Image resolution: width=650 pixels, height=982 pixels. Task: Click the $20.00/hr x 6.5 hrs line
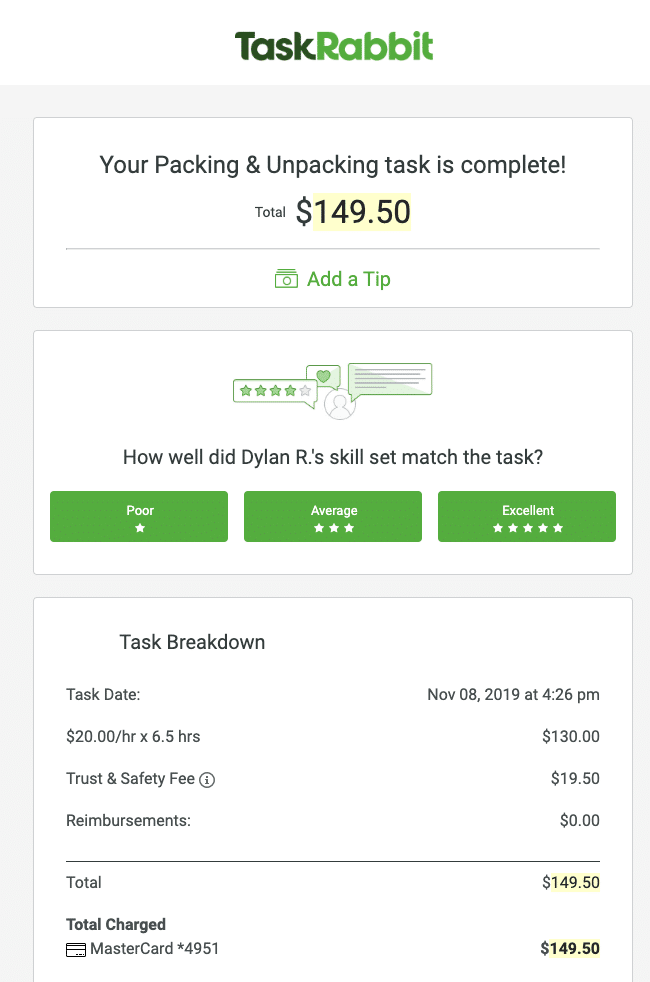pyautogui.click(x=133, y=737)
